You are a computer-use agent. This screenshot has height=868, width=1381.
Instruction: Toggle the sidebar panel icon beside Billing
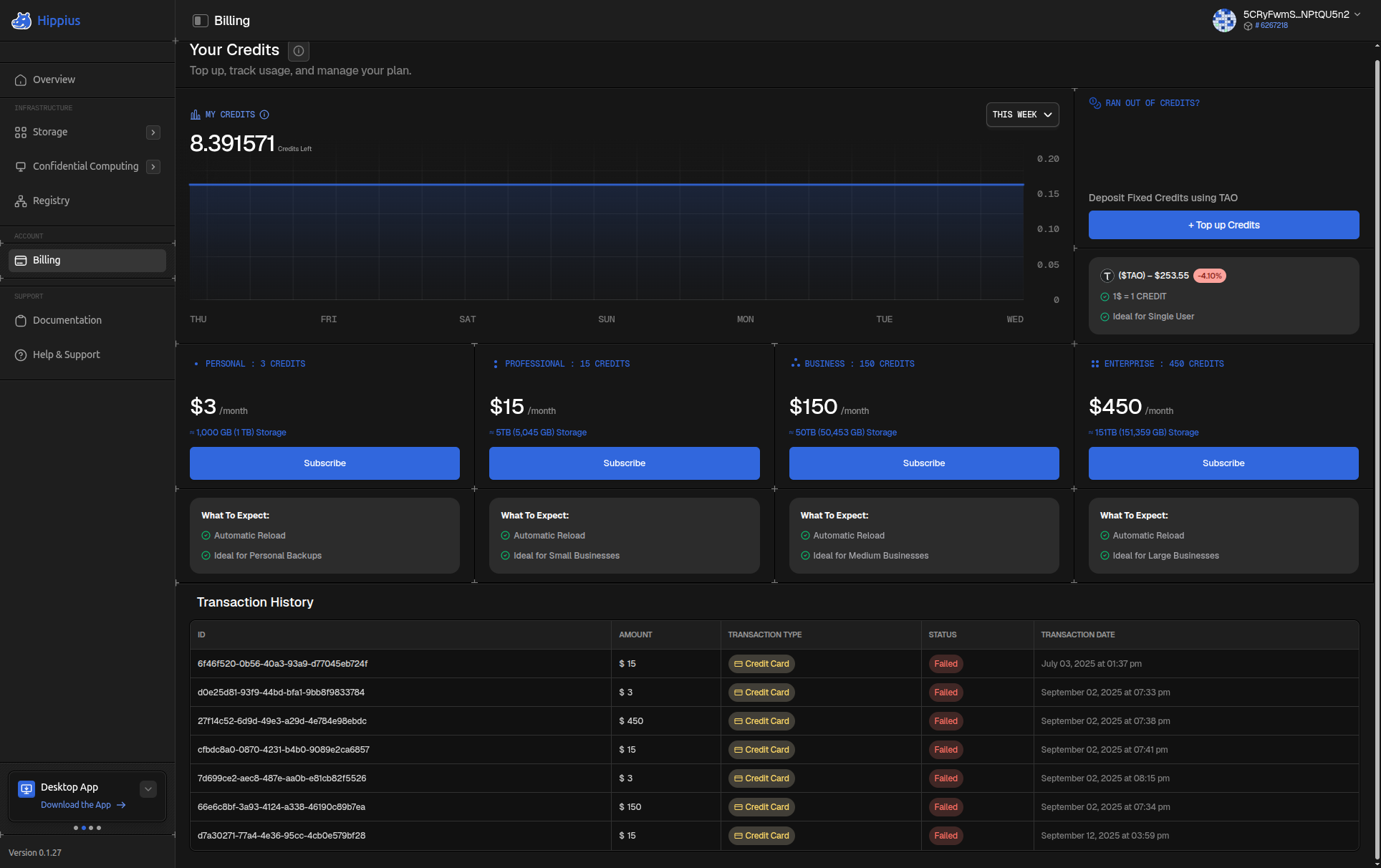tap(201, 21)
